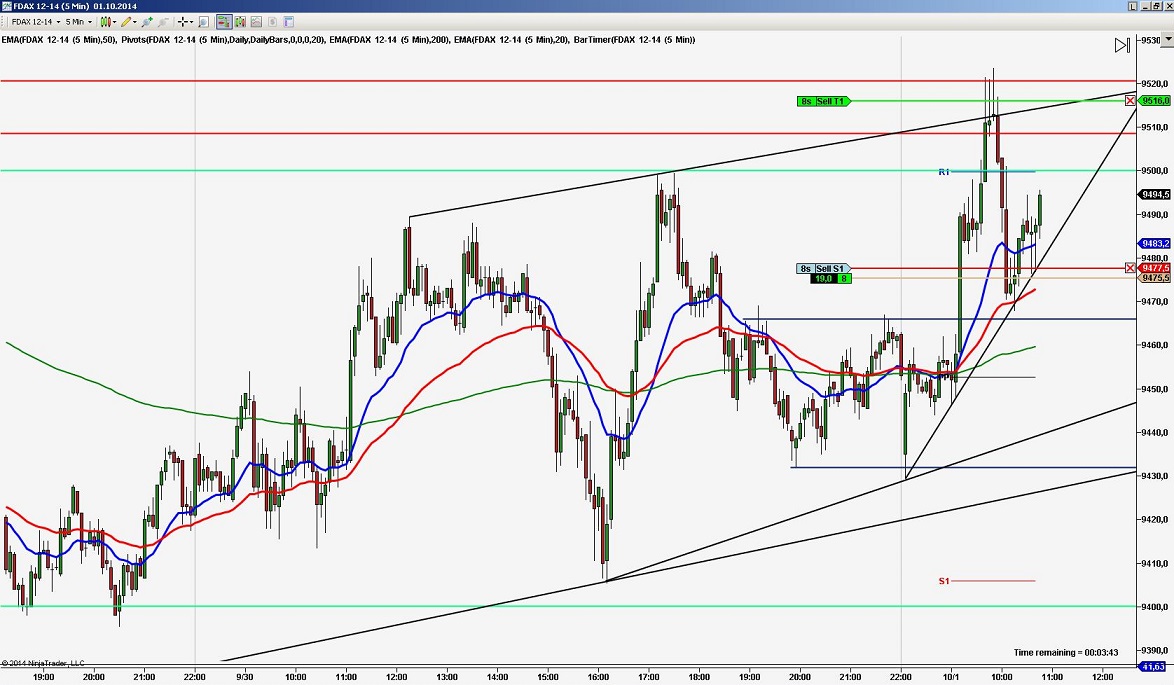Image resolution: width=1174 pixels, height=685 pixels.
Task: Open the 5 Min interval dropdown
Action: tap(90, 21)
